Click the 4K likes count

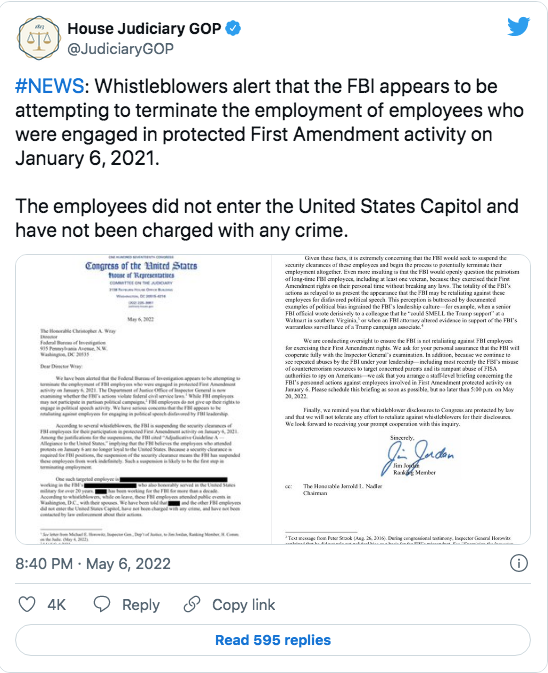pyautogui.click(x=56, y=605)
